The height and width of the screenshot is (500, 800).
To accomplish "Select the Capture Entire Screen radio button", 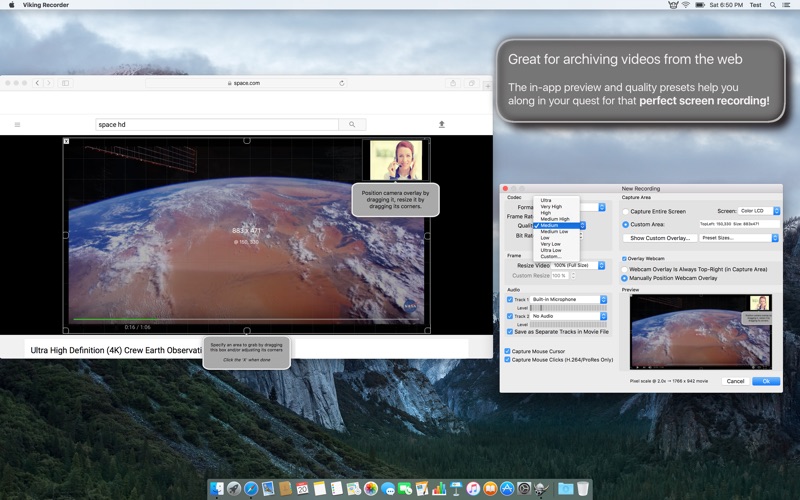I will tap(626, 211).
